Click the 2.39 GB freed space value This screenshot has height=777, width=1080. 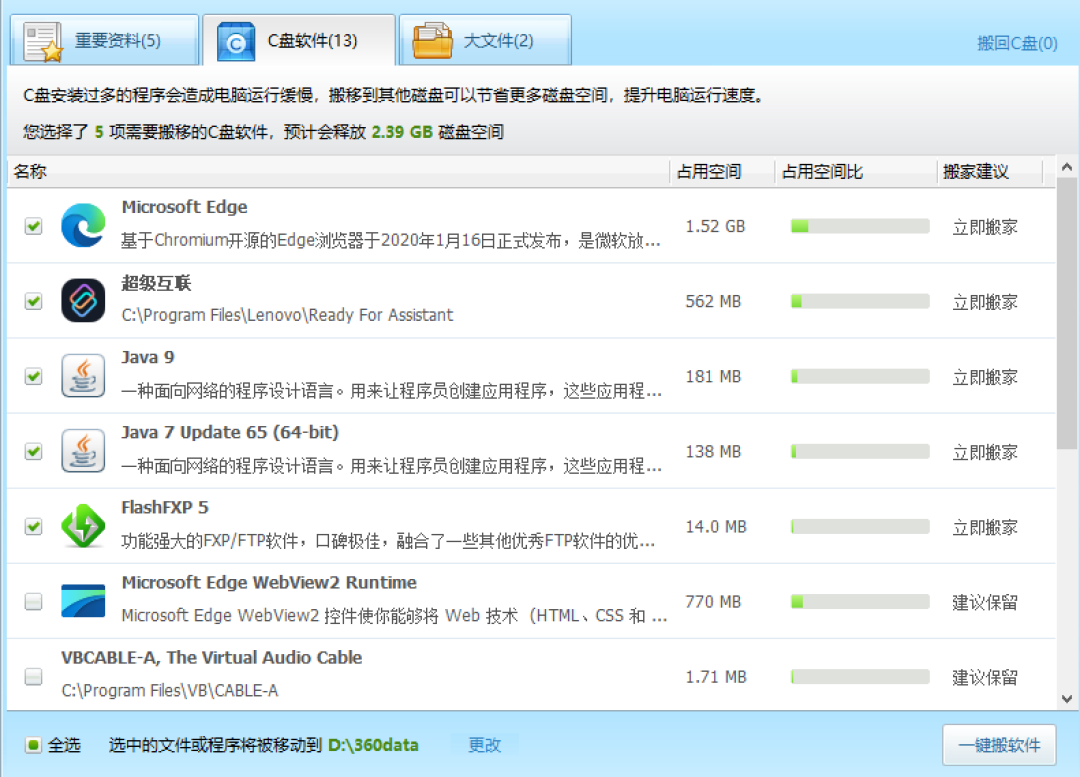point(402,132)
